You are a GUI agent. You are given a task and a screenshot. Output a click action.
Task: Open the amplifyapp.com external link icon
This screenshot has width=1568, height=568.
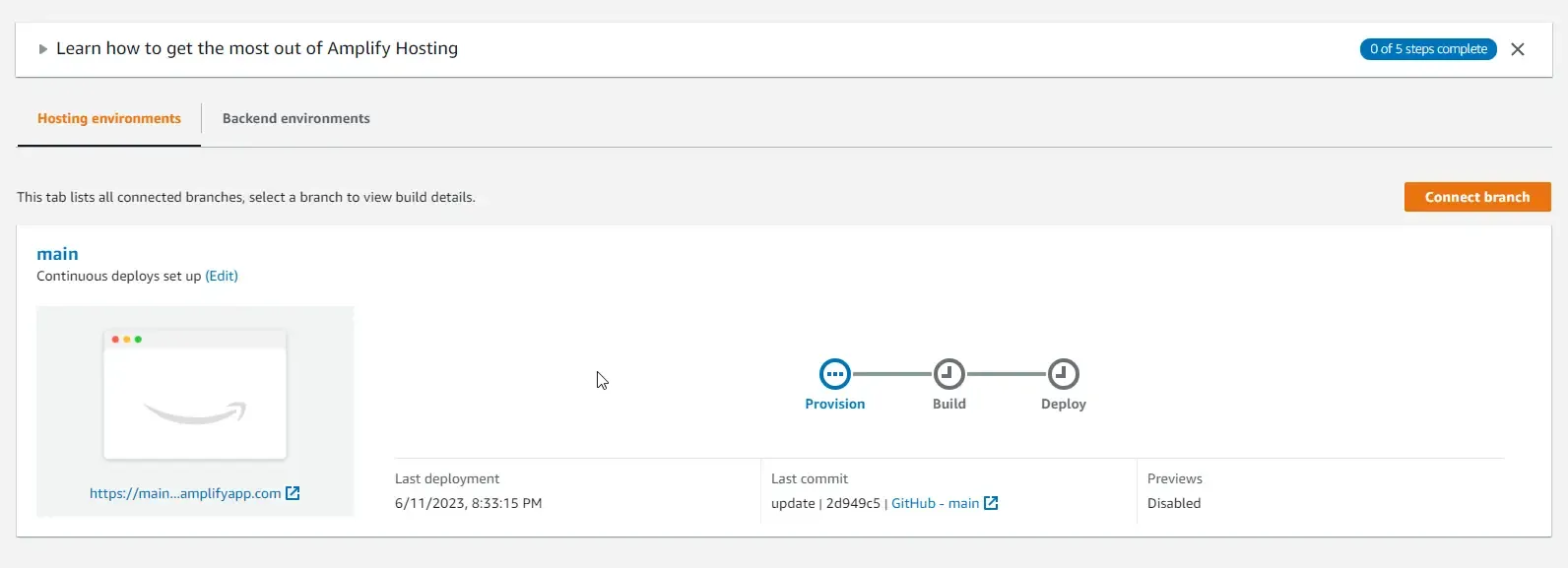click(294, 493)
